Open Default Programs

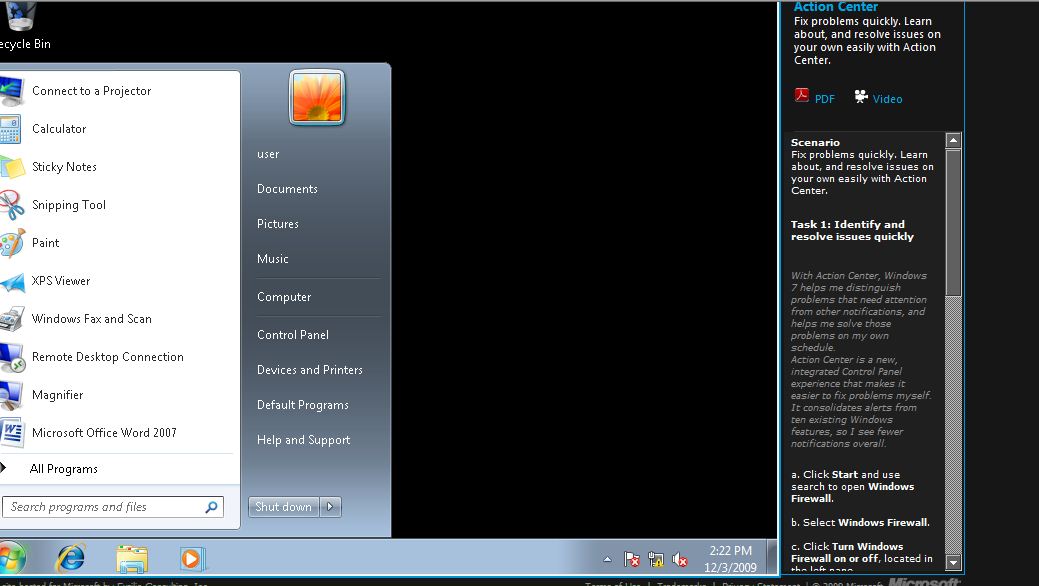(302, 405)
